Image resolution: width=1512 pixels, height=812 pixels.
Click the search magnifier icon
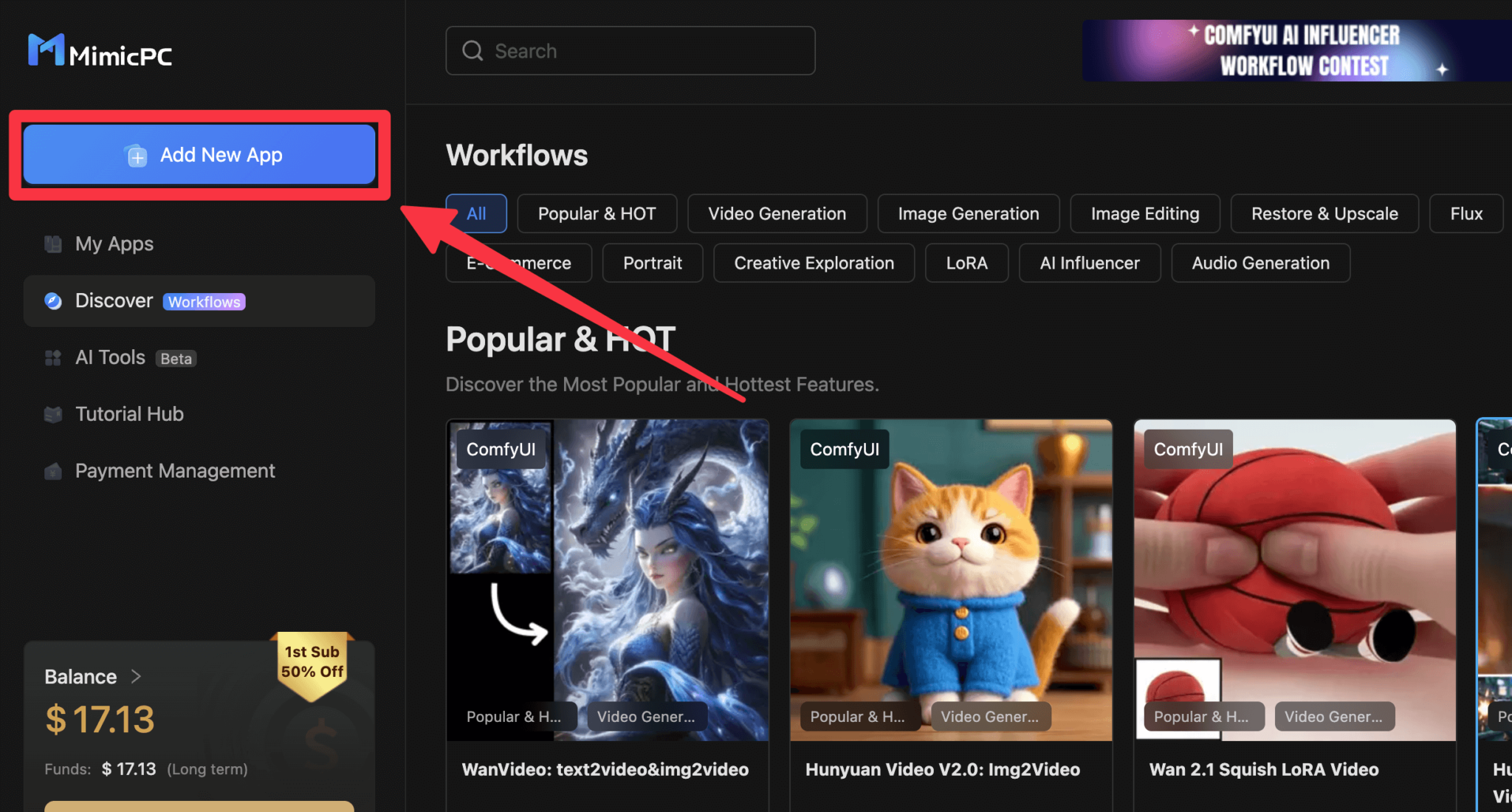(x=472, y=51)
